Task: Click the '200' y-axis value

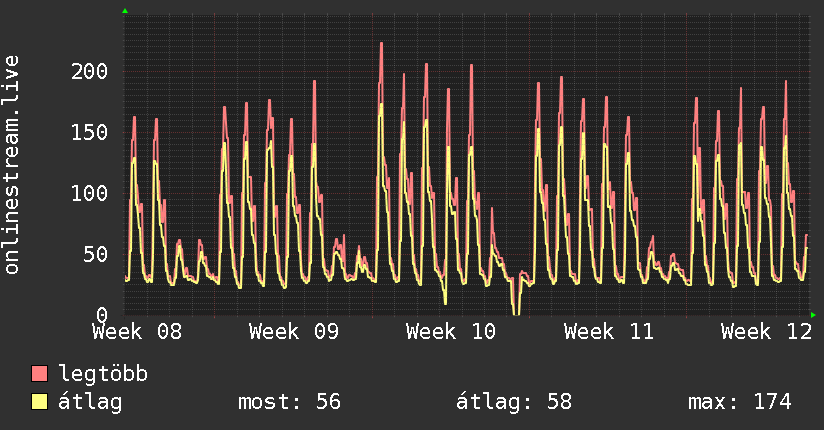Action: 89,71
